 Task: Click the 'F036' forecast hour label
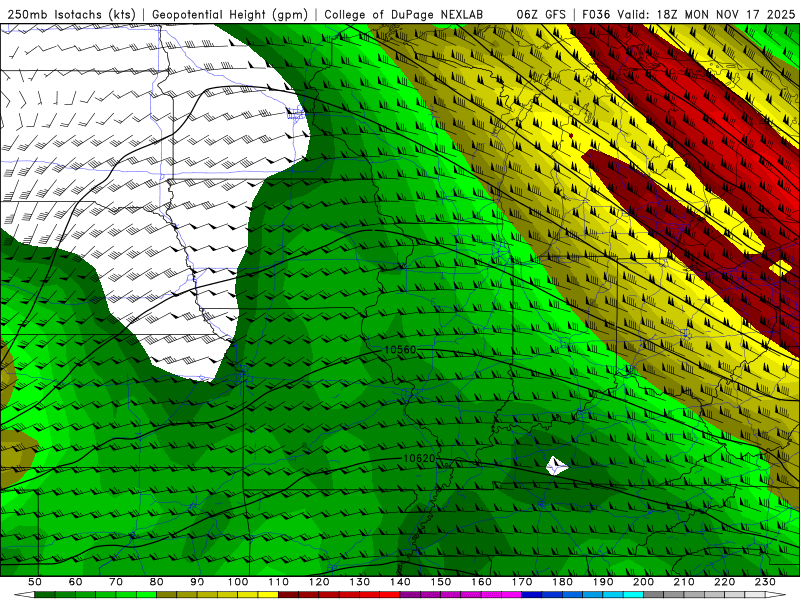pyautogui.click(x=597, y=14)
